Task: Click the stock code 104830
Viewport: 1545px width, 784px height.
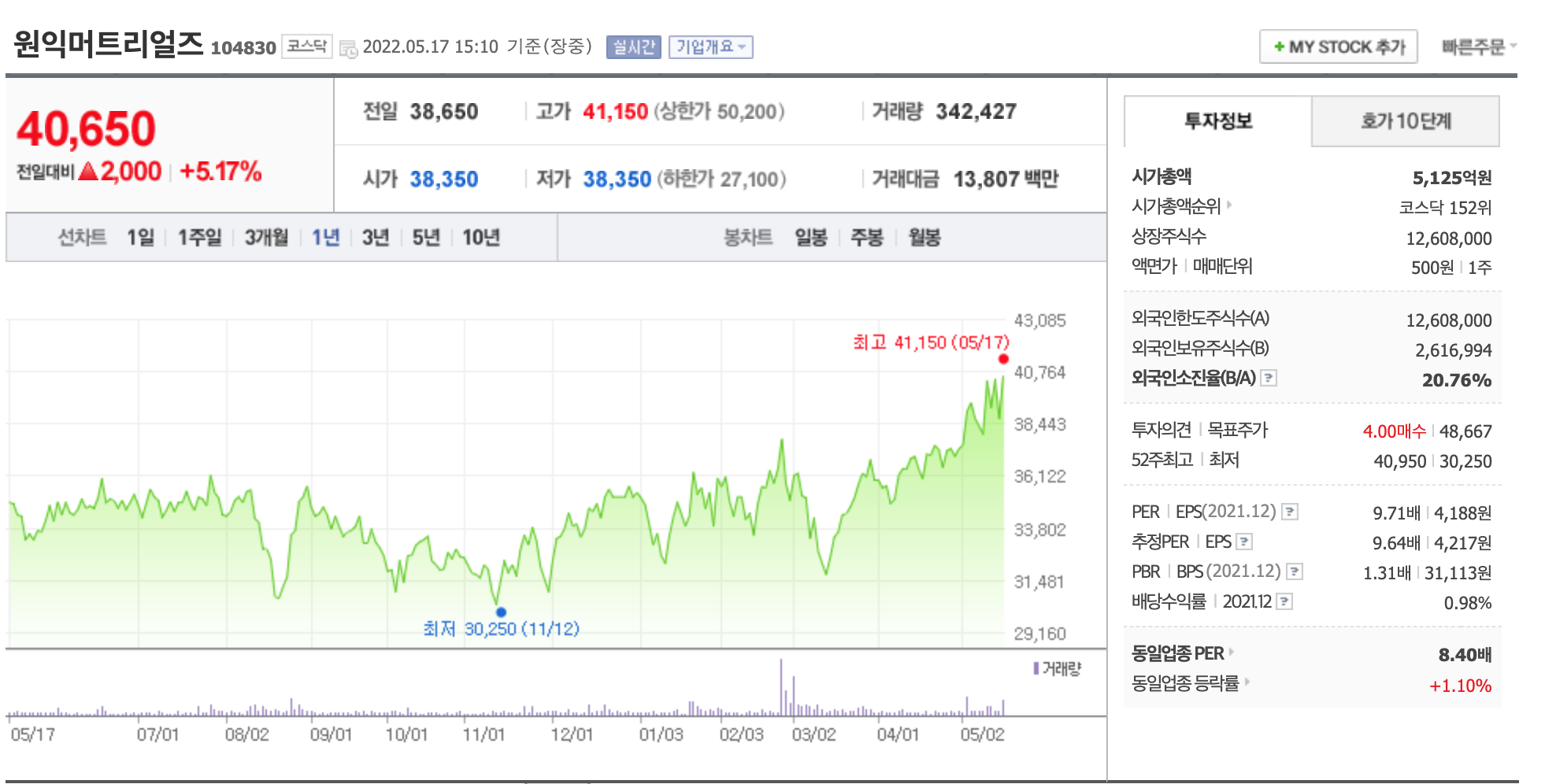Action: (x=243, y=48)
